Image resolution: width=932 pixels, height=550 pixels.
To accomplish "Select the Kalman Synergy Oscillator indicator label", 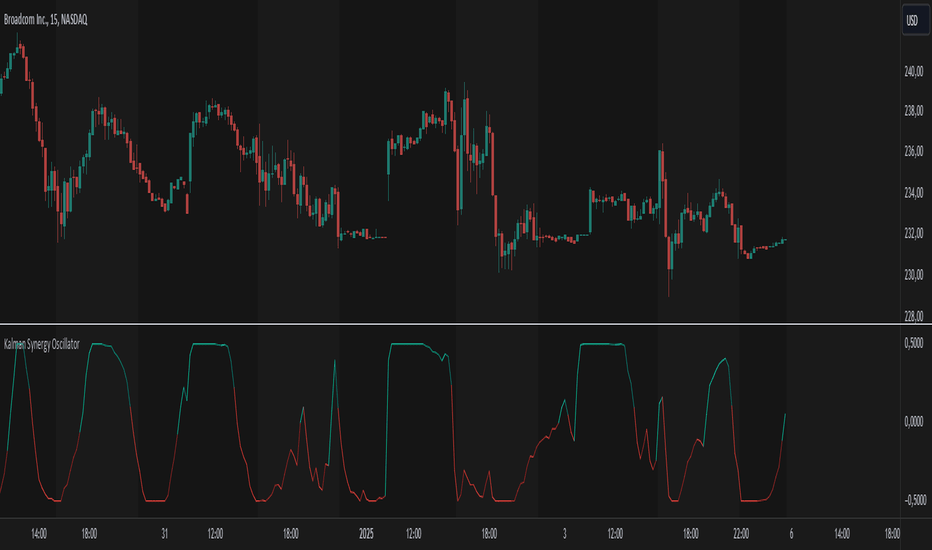I will (42, 344).
